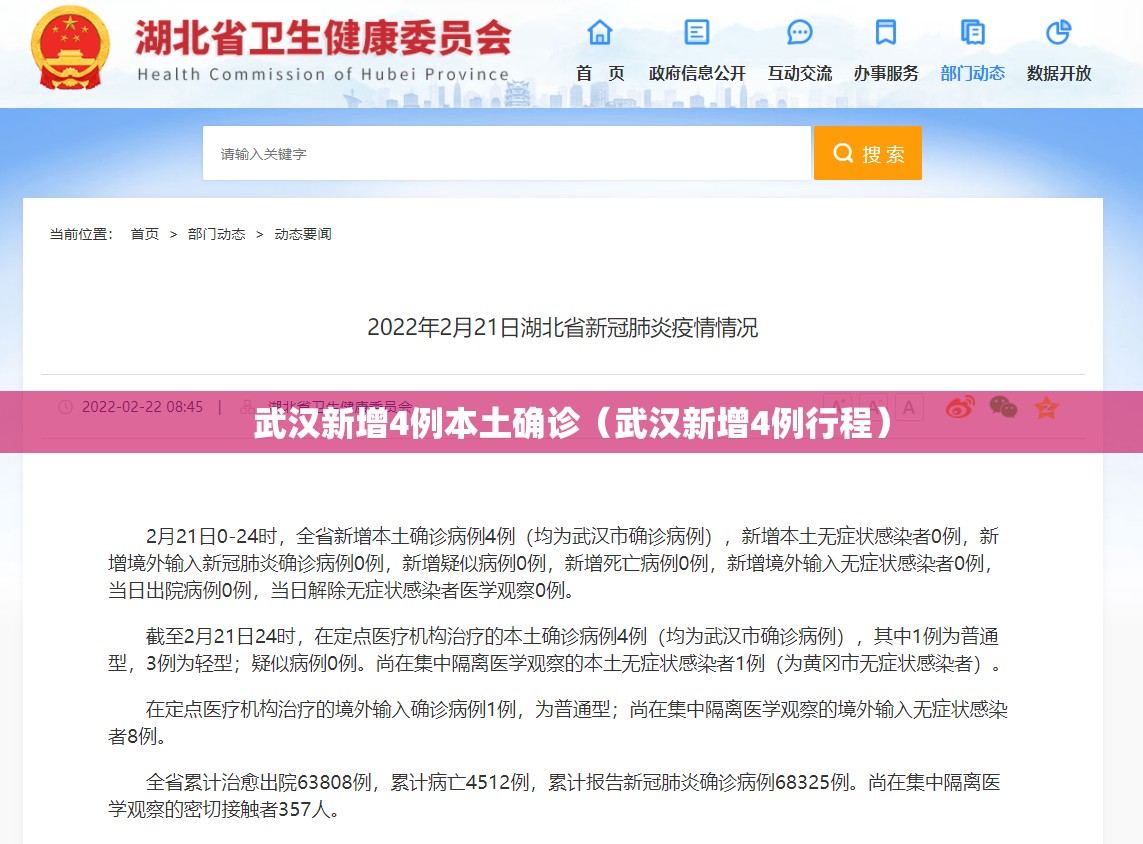Open the 数据开放 menu label
Screen dimensions: 1143x844
tap(1058, 74)
